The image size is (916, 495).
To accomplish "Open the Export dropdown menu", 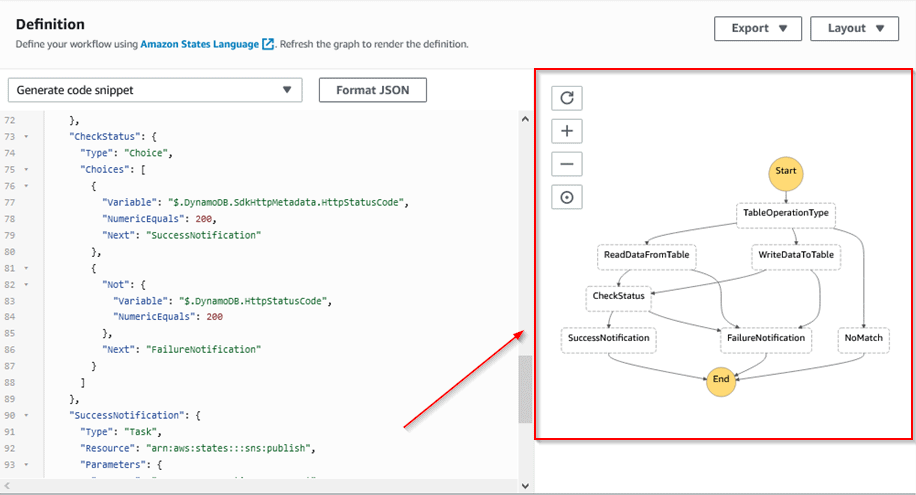I will (x=758, y=28).
